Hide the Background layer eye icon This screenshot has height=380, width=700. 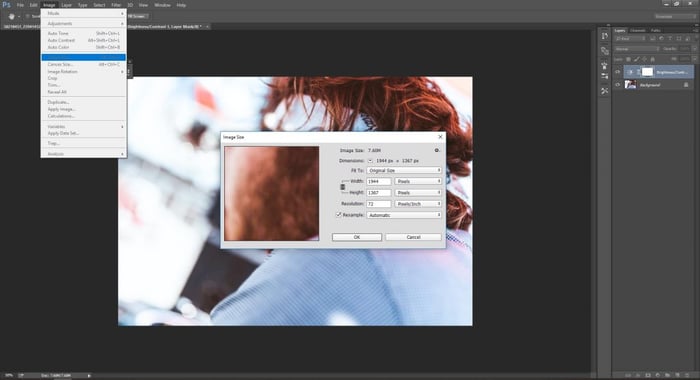tap(617, 84)
